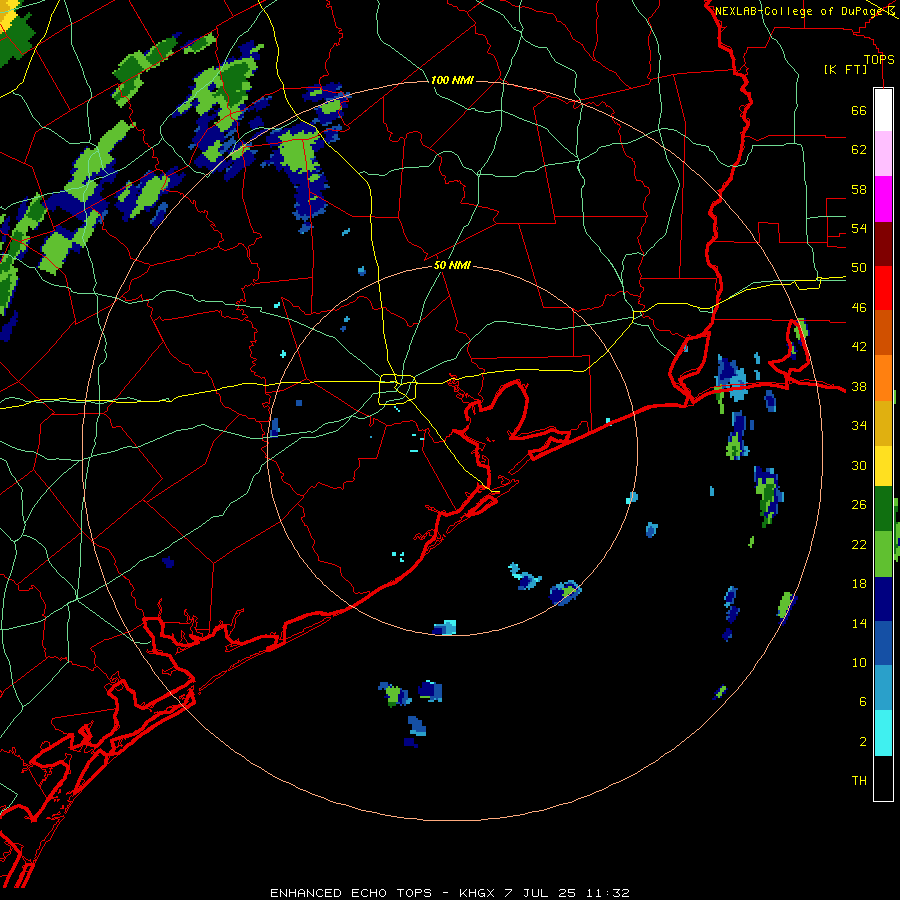Click the '[K FT]' units label
The image size is (900, 900).
(845, 69)
